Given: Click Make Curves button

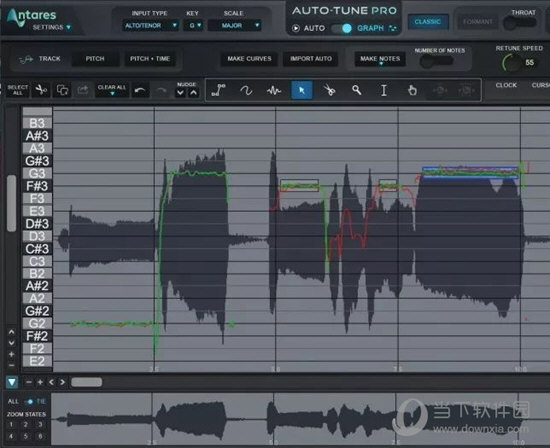Looking at the screenshot, I should point(249,59).
